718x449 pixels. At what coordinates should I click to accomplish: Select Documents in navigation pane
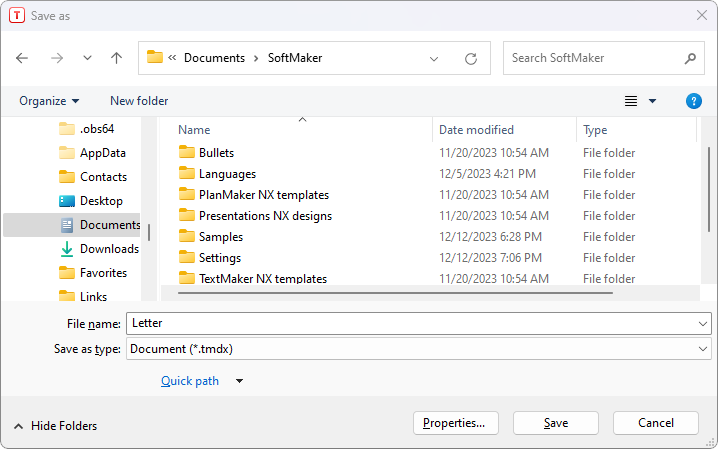point(72,225)
